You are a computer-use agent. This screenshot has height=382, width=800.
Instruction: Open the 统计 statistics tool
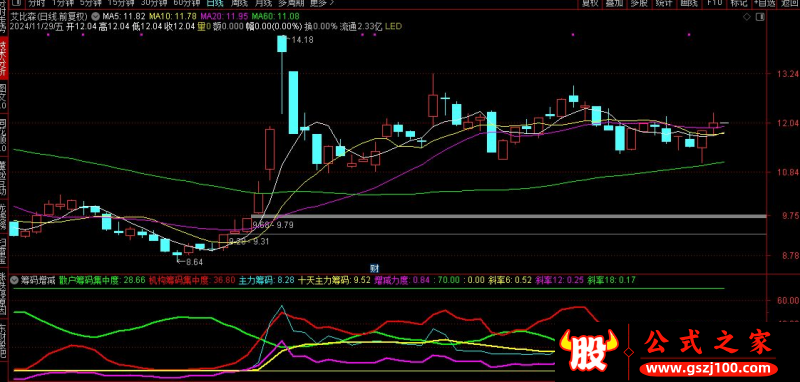click(663, 3)
